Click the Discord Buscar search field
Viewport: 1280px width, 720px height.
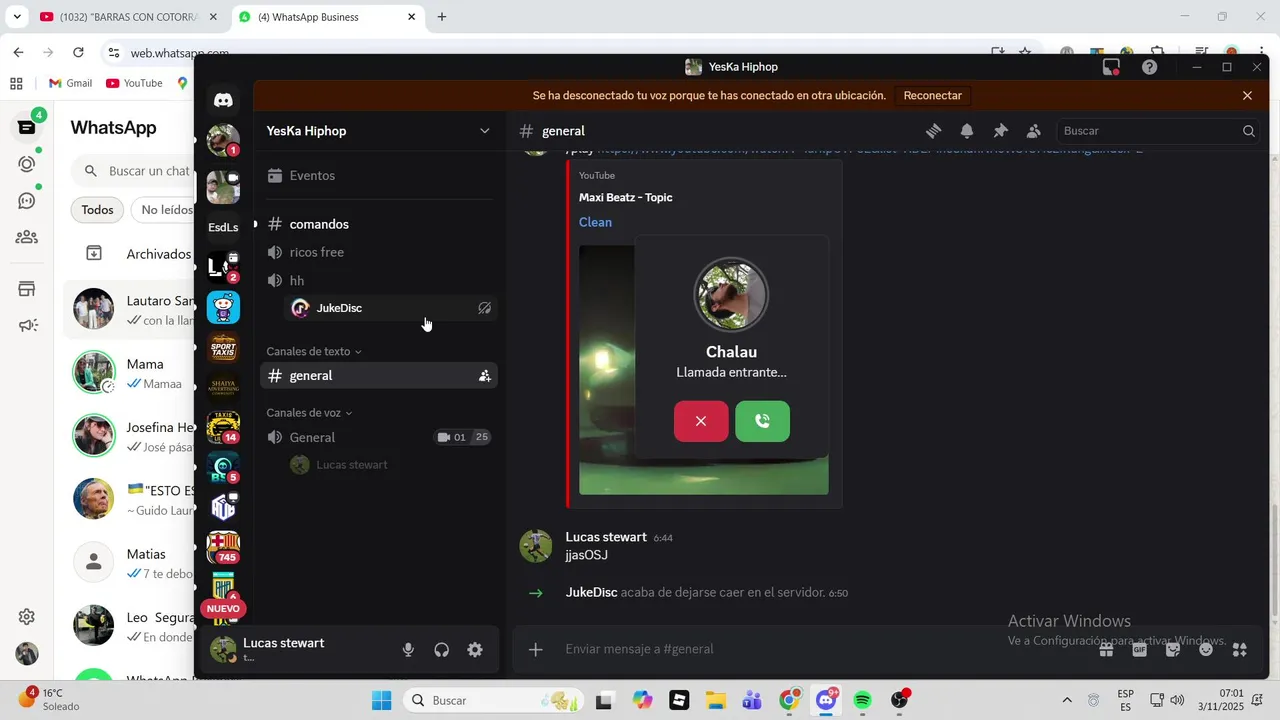(x=1158, y=131)
